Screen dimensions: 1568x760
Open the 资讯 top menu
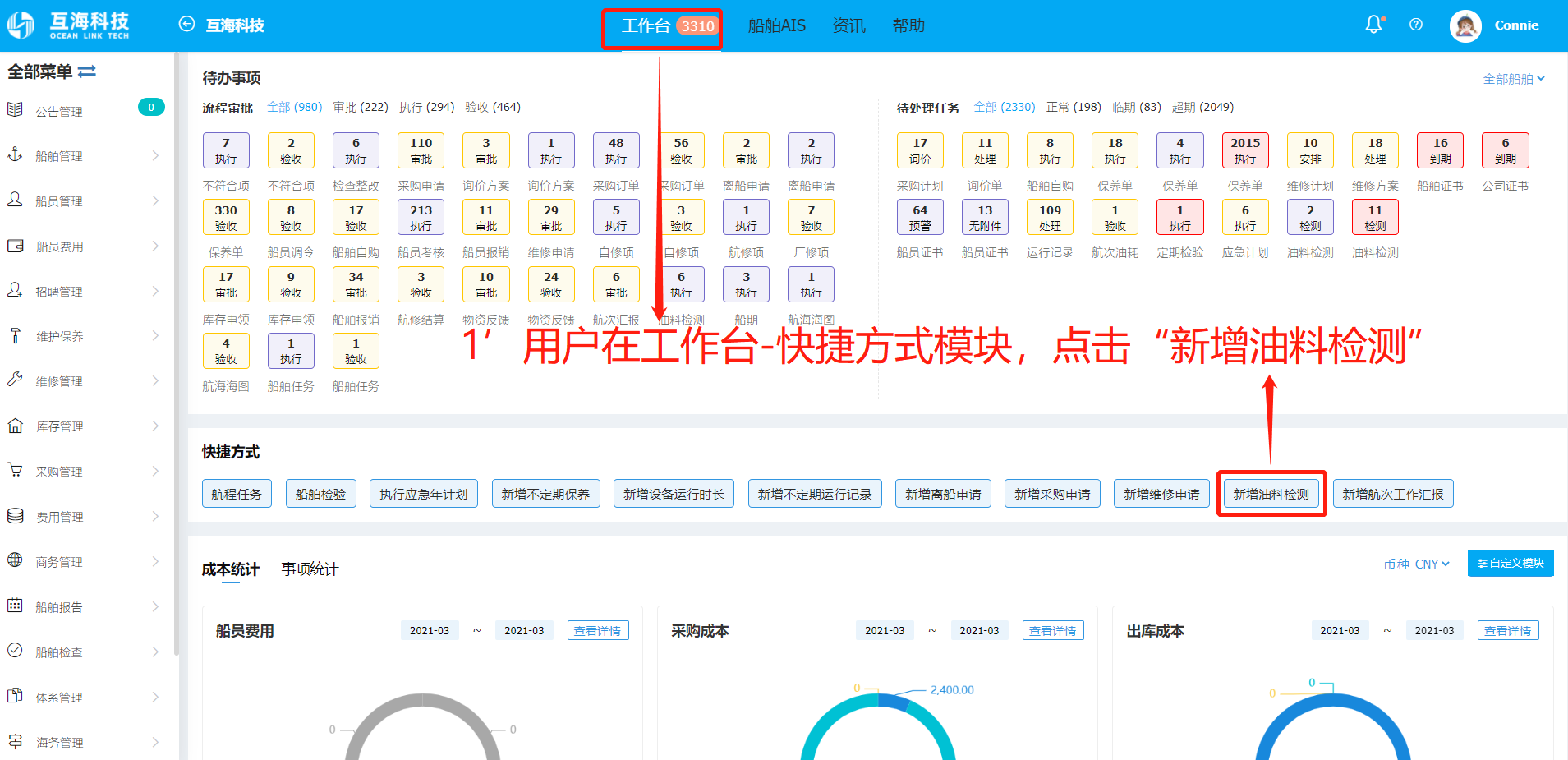click(x=849, y=26)
